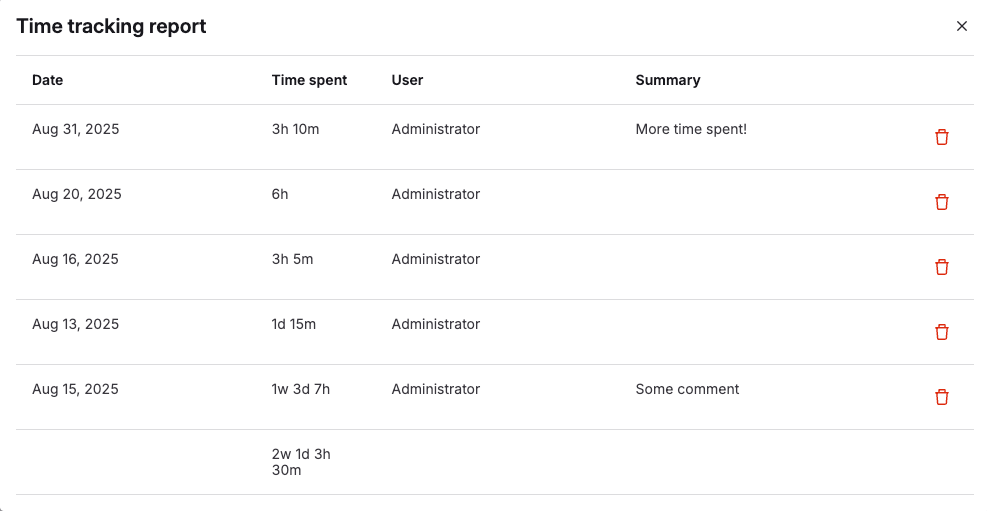The image size is (987, 511).
Task: Delete the Aug 15, 2025 time entry
Action: pyautogui.click(x=941, y=397)
